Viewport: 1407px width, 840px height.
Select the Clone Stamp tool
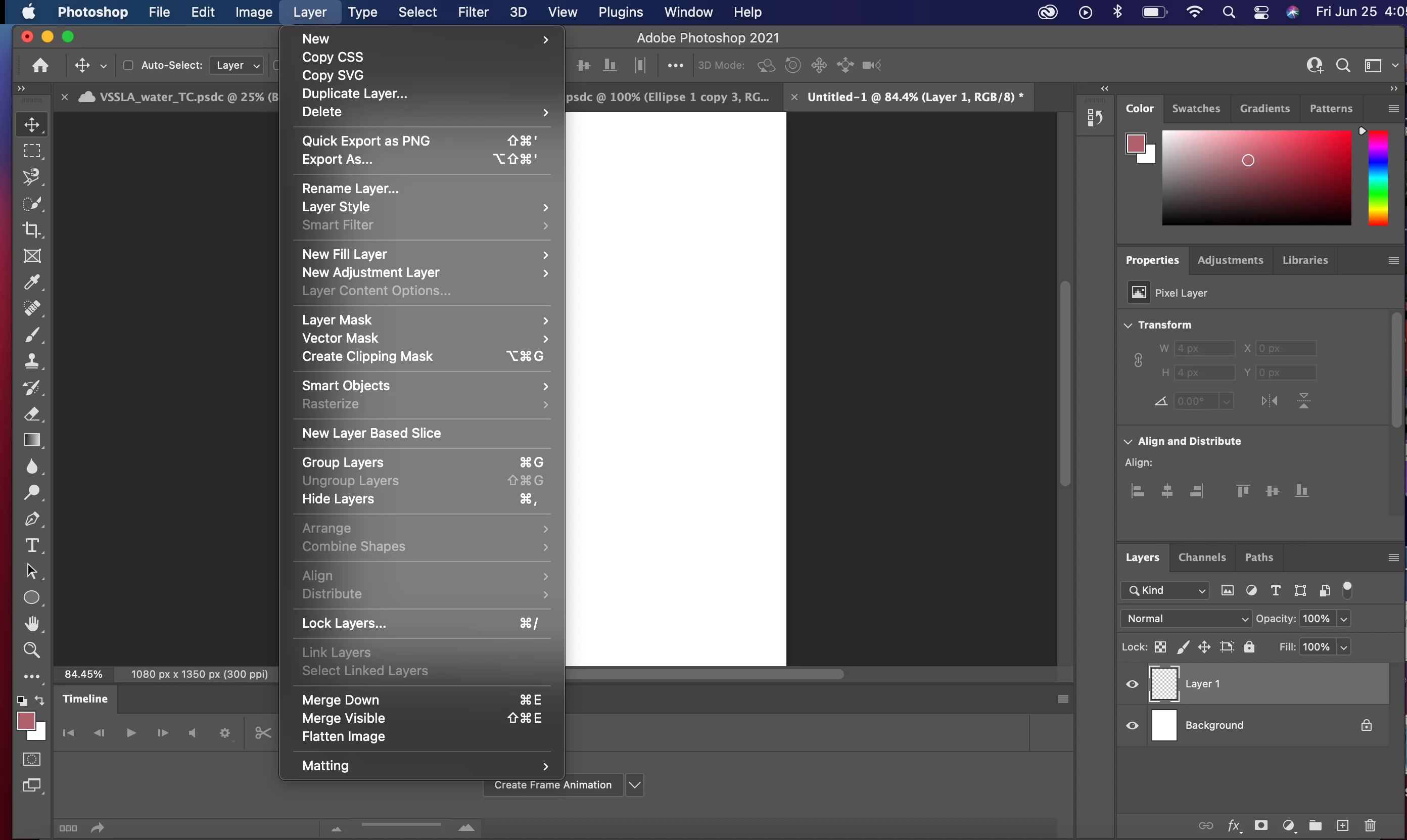pos(32,361)
